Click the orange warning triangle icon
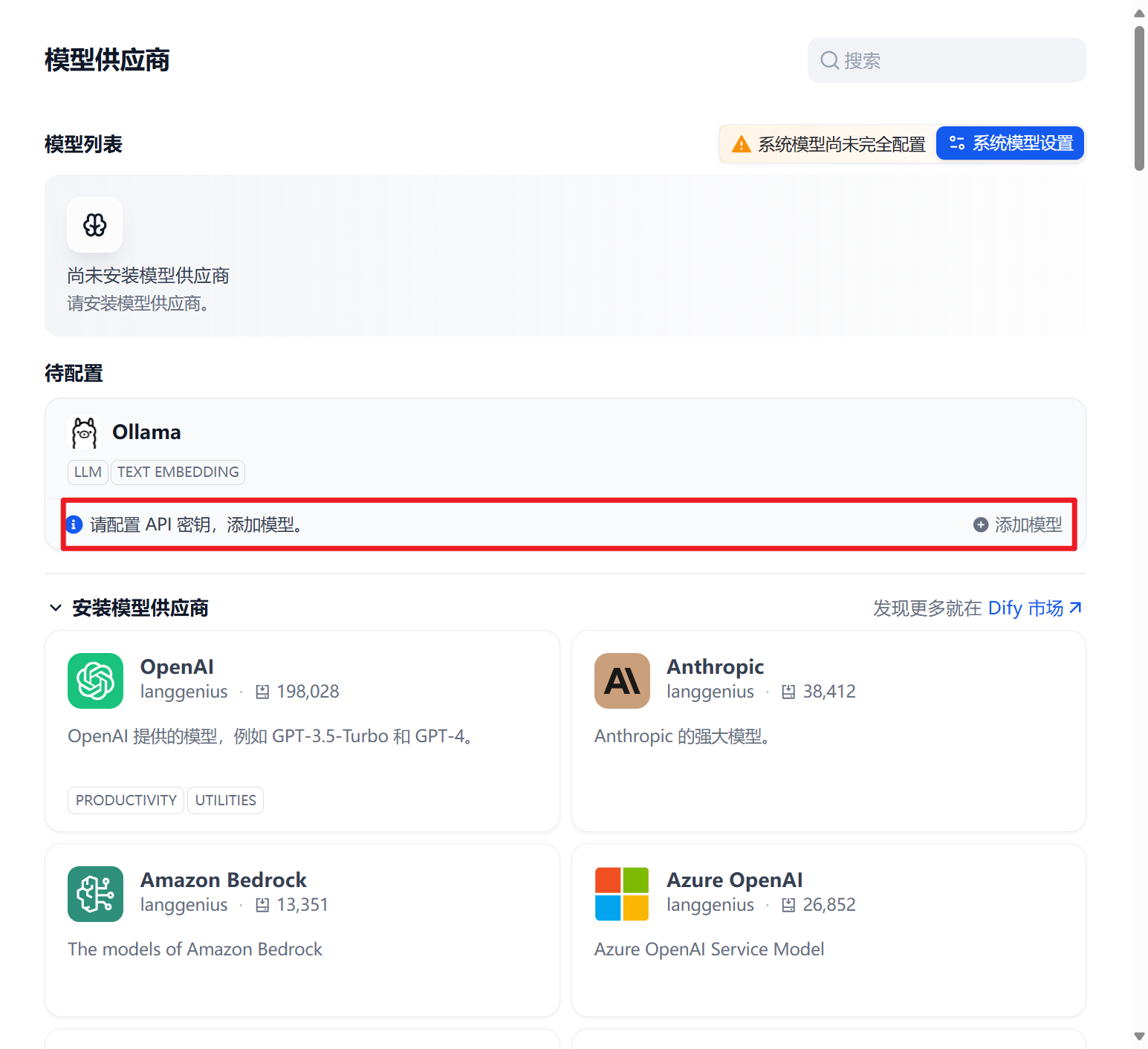Image resolution: width=1148 pixels, height=1049 pixels. pyautogui.click(x=741, y=144)
